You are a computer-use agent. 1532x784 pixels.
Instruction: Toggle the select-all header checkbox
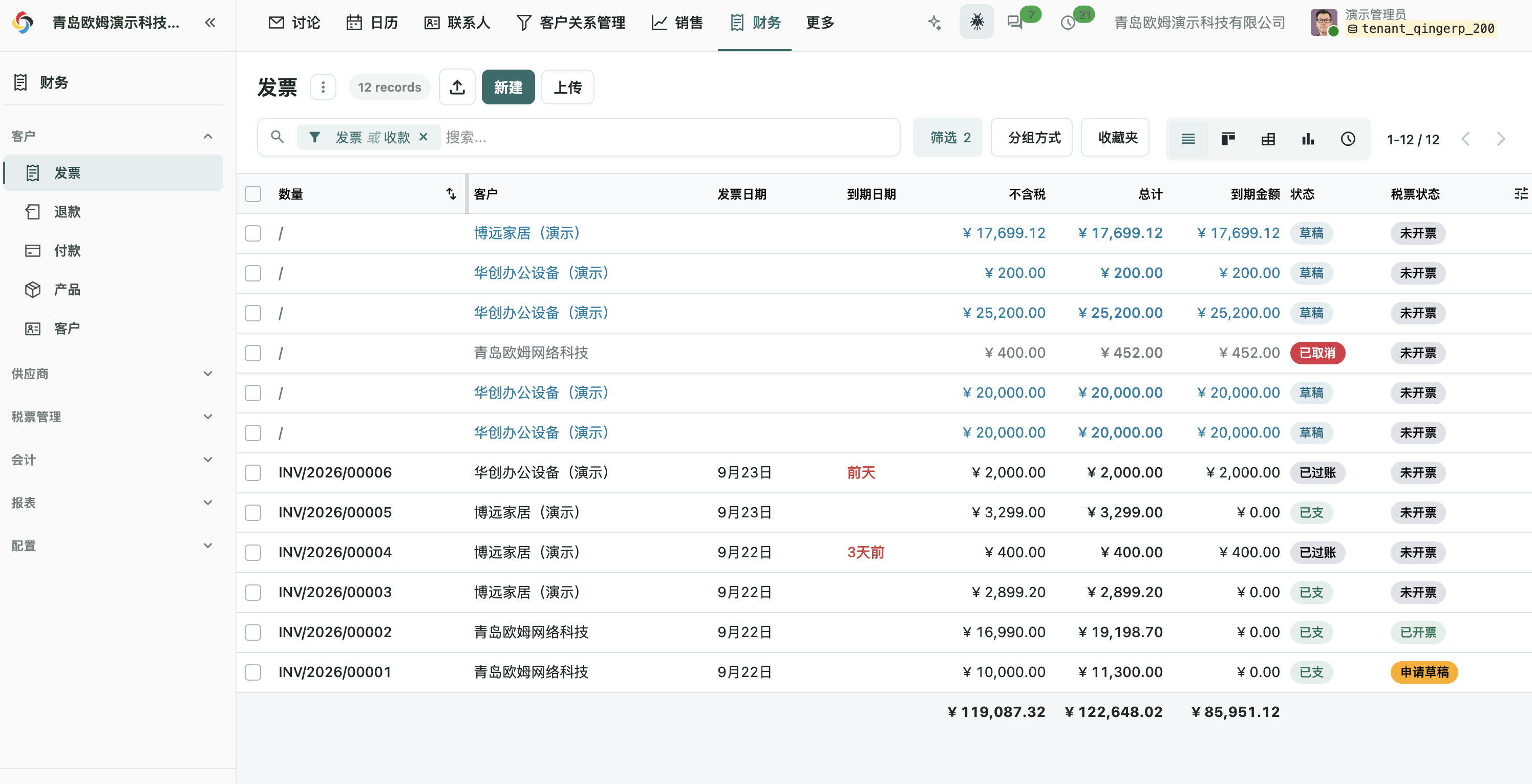tap(253, 194)
